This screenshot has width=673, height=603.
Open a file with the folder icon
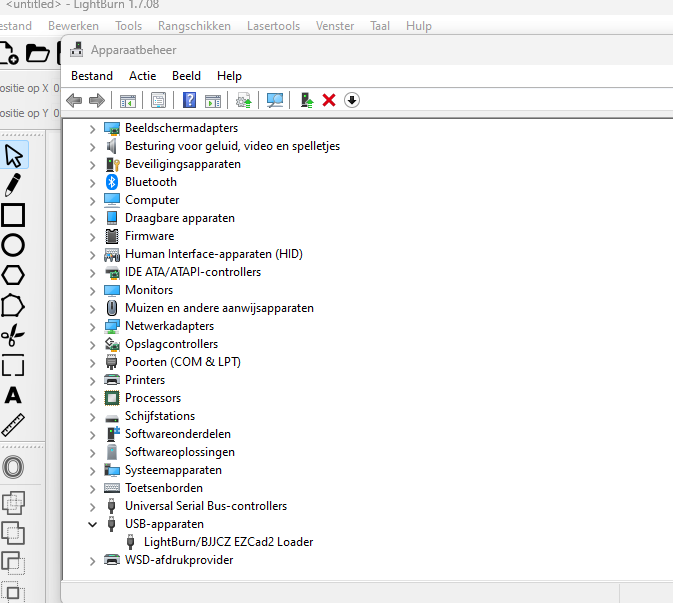[x=37, y=53]
